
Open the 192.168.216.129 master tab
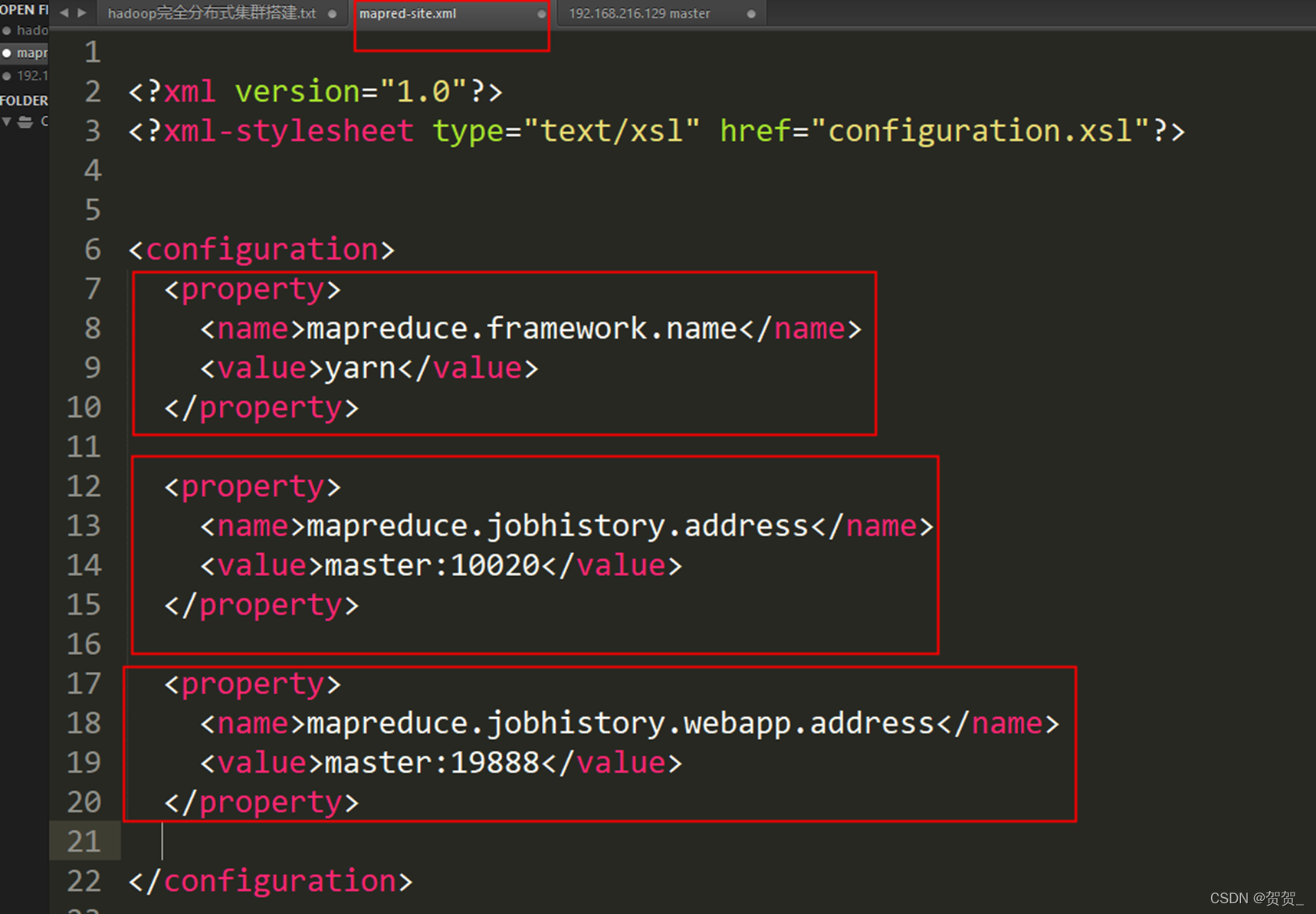639,13
